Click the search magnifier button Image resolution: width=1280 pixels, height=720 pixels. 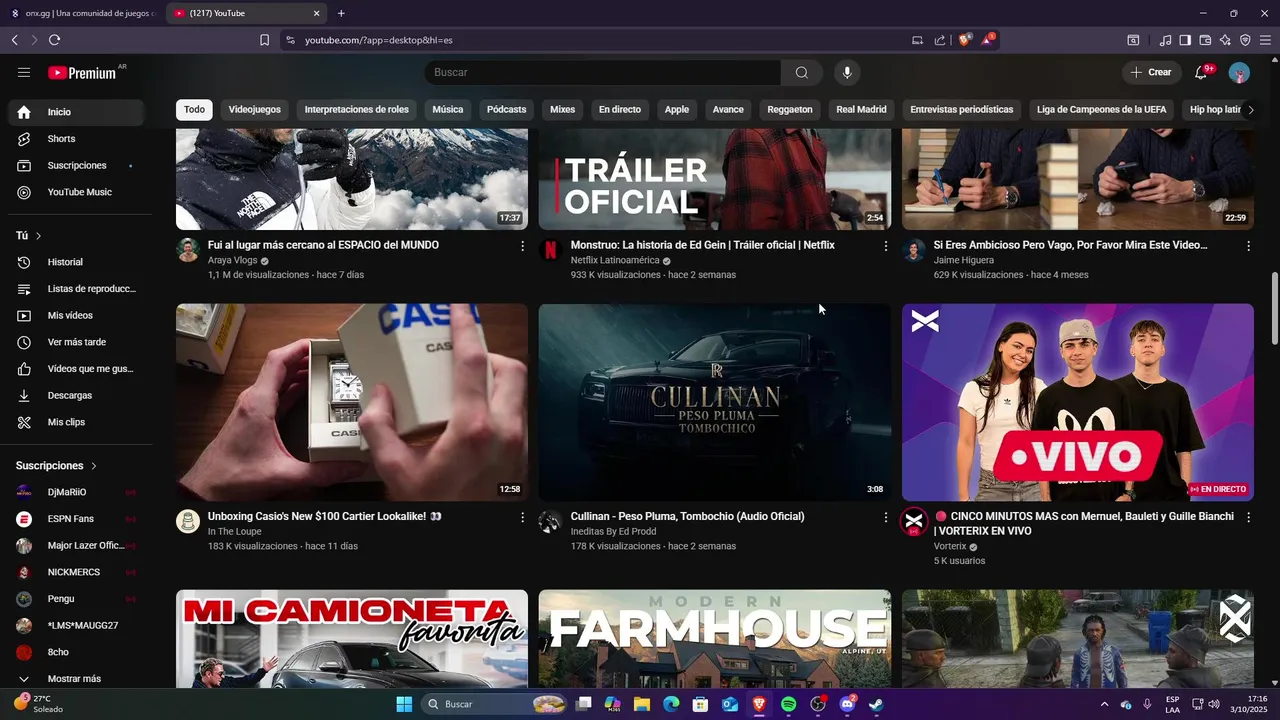tap(802, 72)
